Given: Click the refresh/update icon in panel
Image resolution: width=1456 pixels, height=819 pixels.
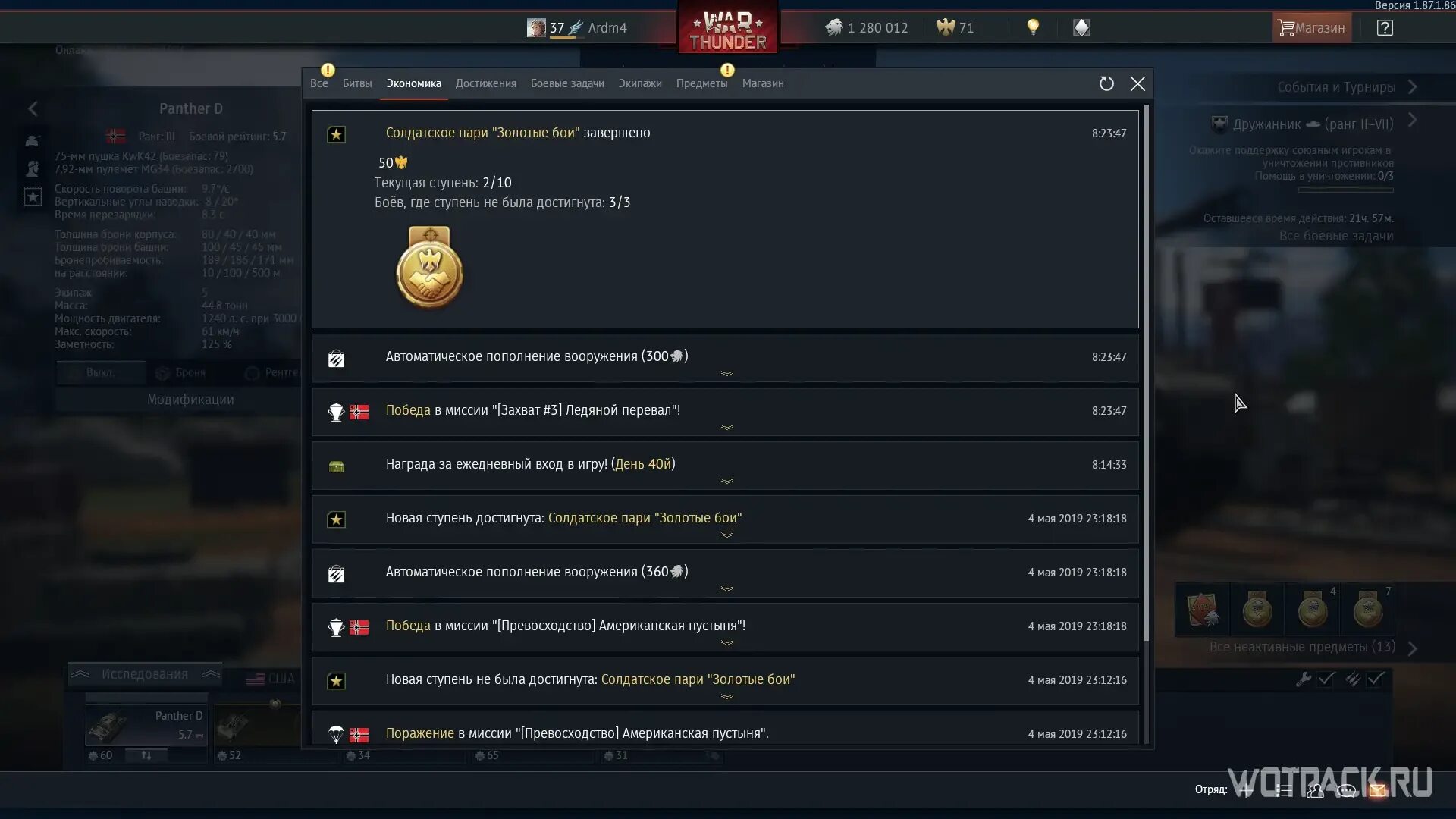Looking at the screenshot, I should 1107,83.
